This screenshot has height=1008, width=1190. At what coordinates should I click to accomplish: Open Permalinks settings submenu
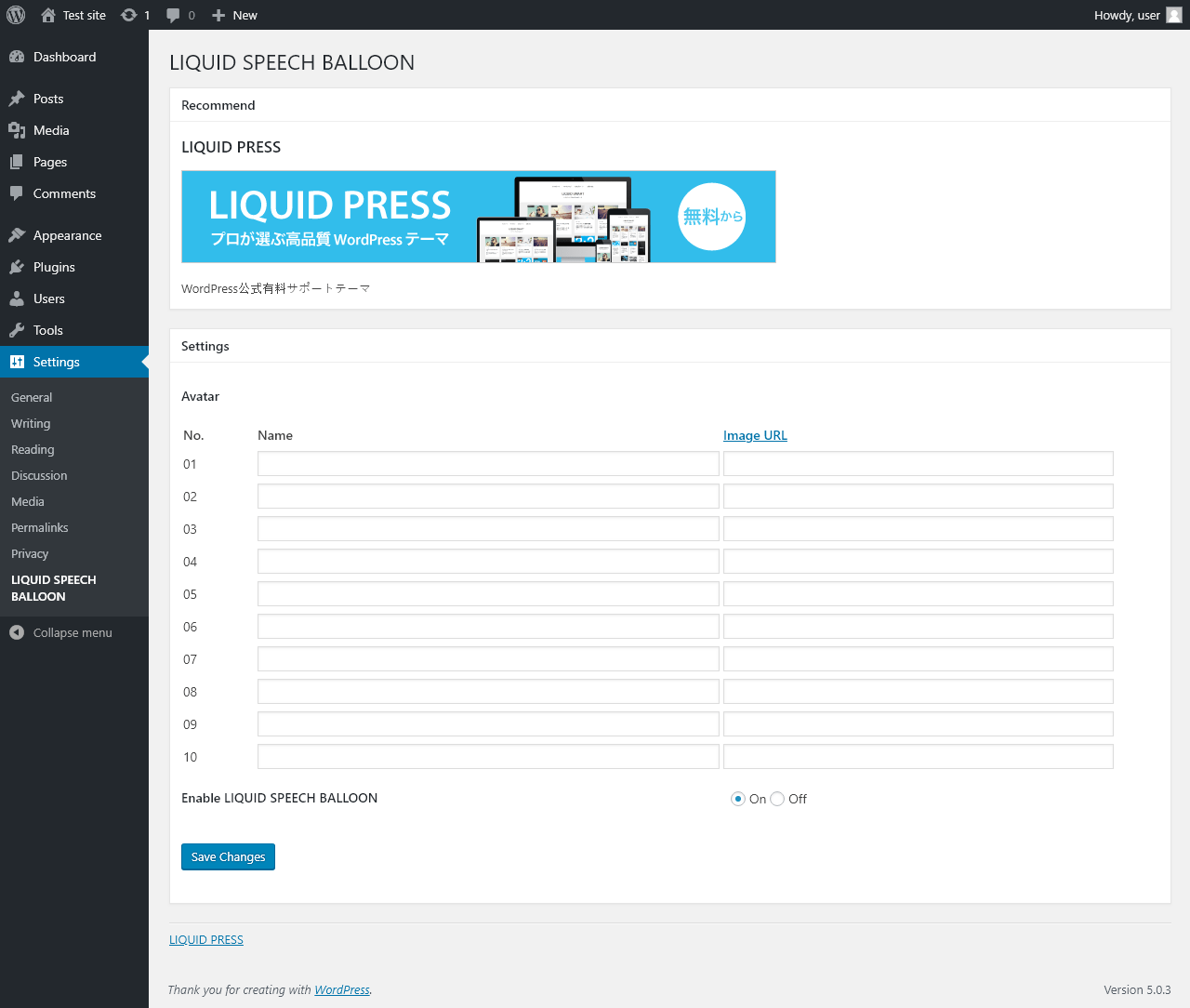tap(40, 527)
